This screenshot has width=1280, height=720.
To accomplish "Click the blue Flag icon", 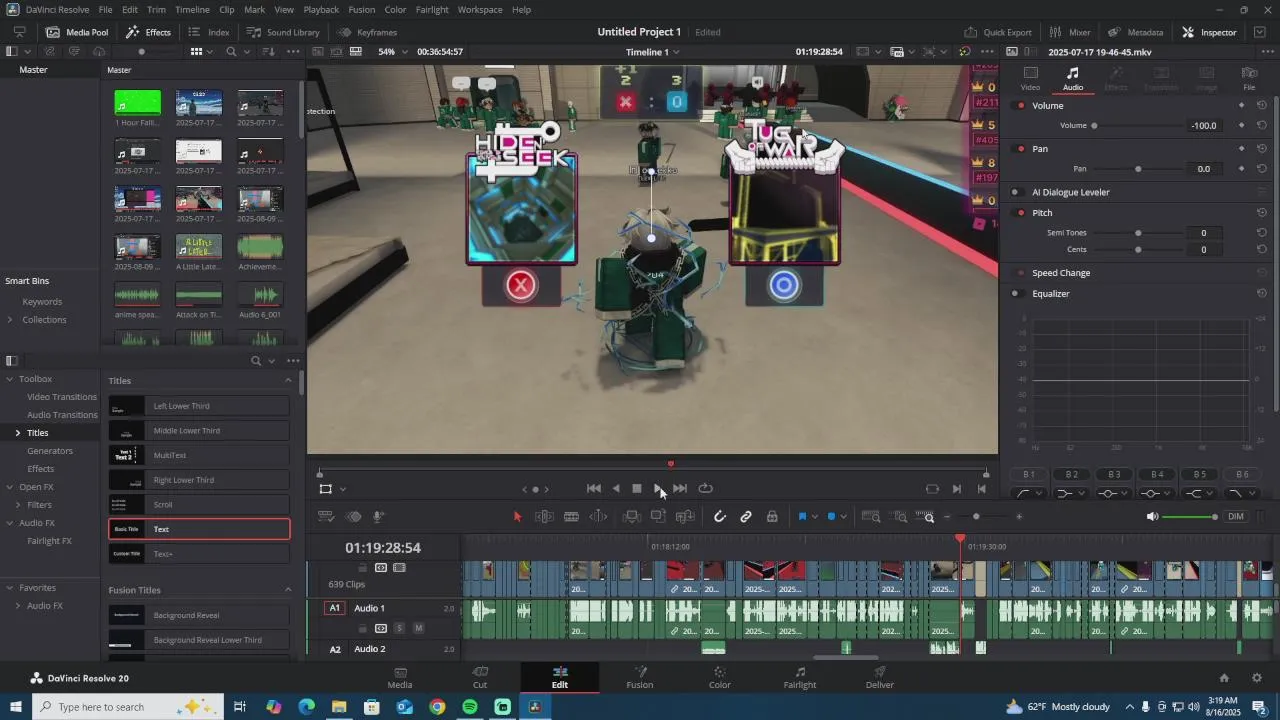I will [x=802, y=517].
